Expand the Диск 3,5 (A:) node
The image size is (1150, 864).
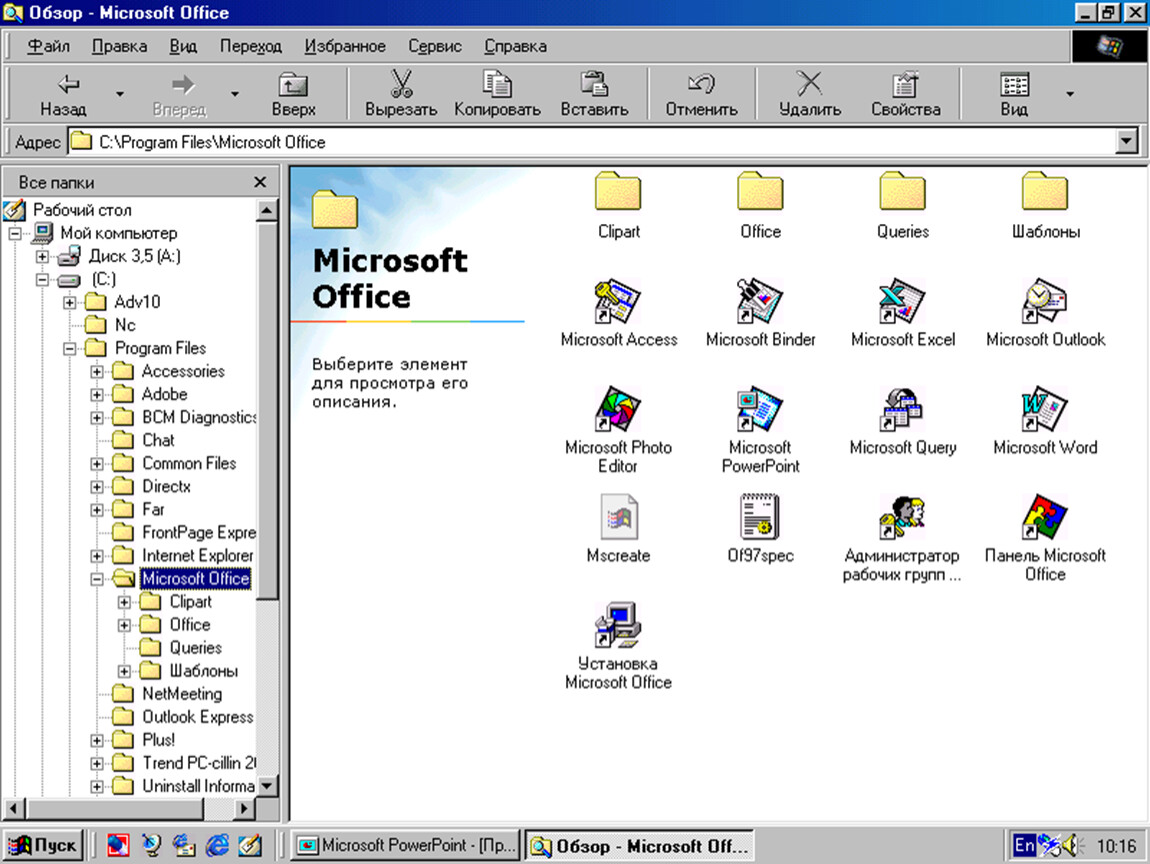[x=43, y=257]
